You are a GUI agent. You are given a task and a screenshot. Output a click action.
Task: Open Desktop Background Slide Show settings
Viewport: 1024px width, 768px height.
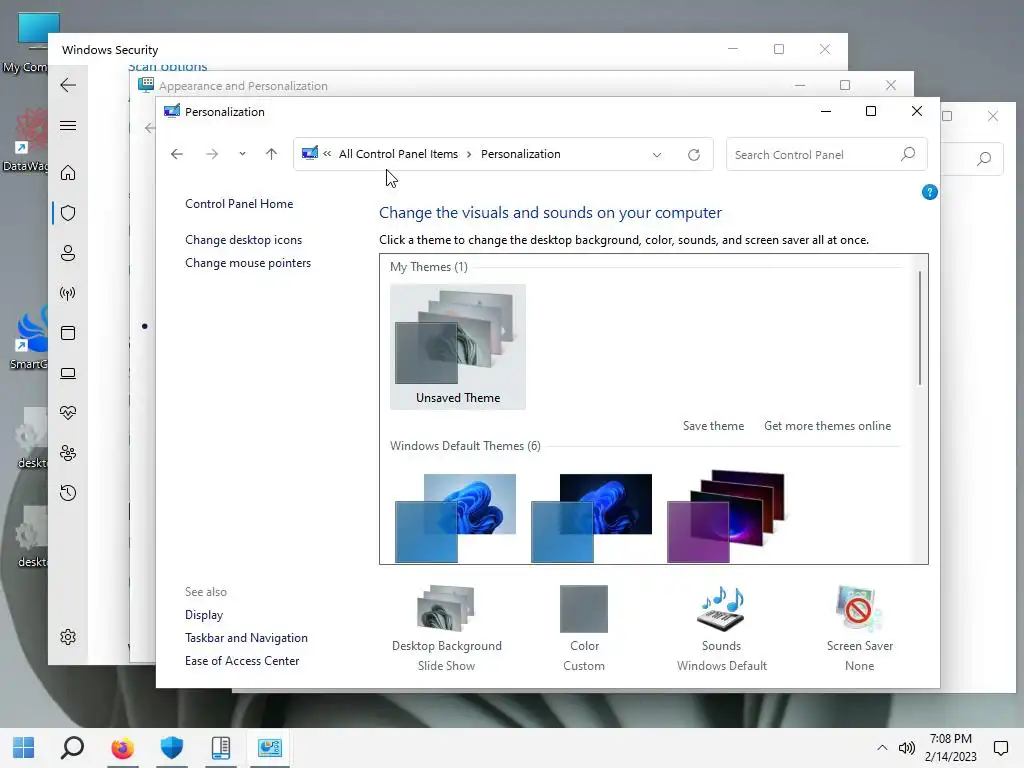[x=447, y=628]
